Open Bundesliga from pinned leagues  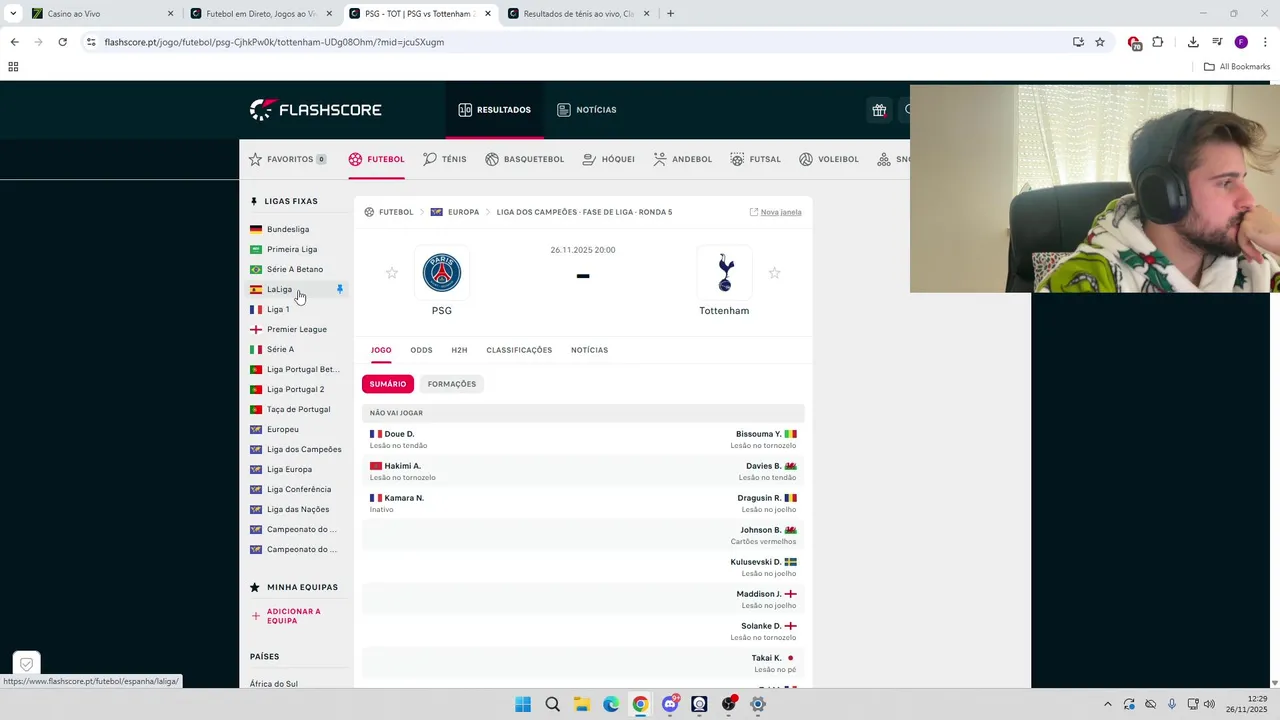(288, 229)
